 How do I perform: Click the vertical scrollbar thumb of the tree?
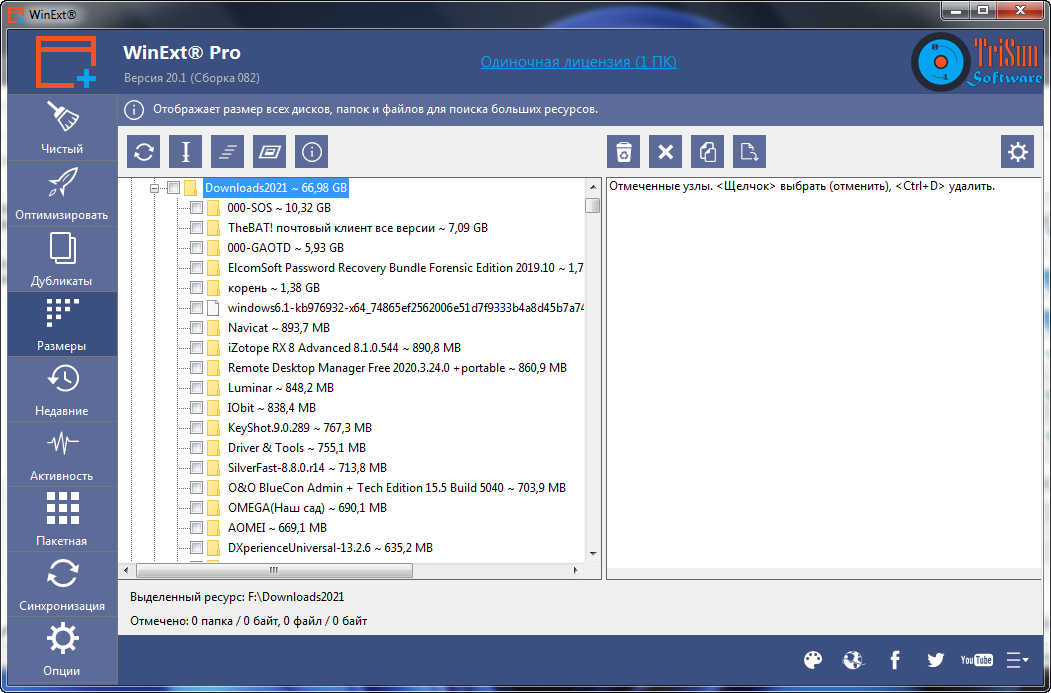(x=593, y=205)
